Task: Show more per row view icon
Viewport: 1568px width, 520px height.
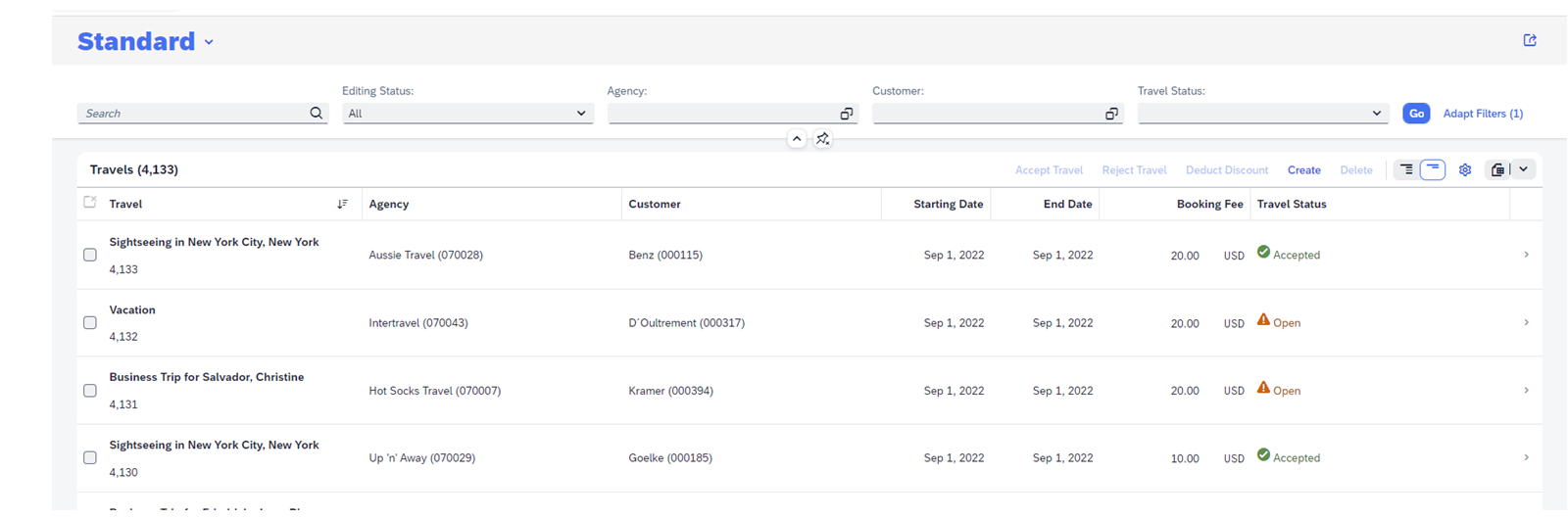Action: [1406, 169]
